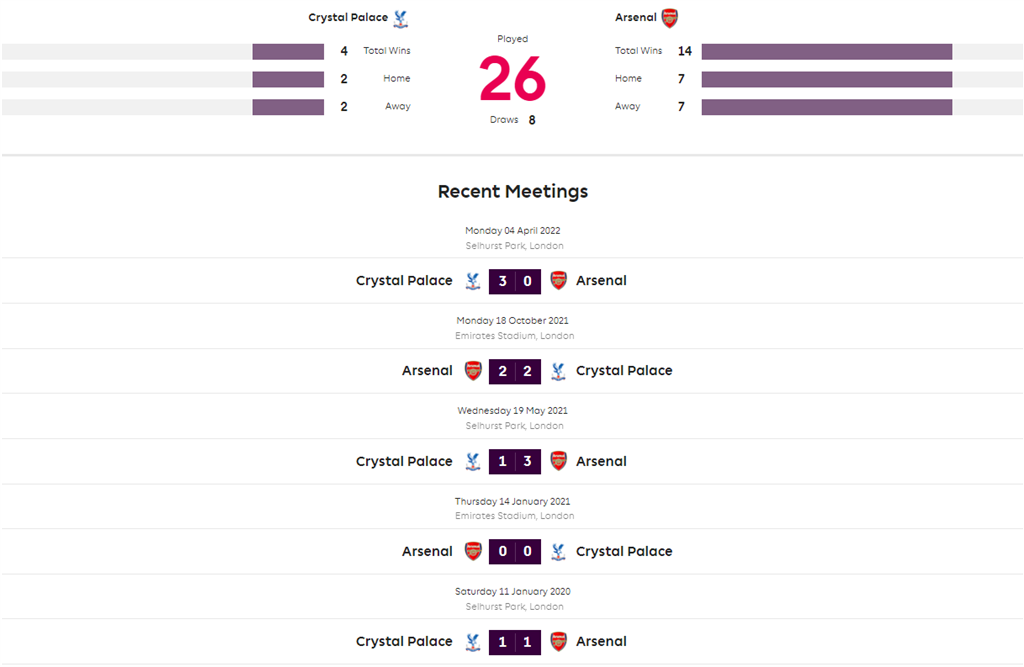Open the 3-0 score box
Viewport: 1024px width, 667px height.
515,281
